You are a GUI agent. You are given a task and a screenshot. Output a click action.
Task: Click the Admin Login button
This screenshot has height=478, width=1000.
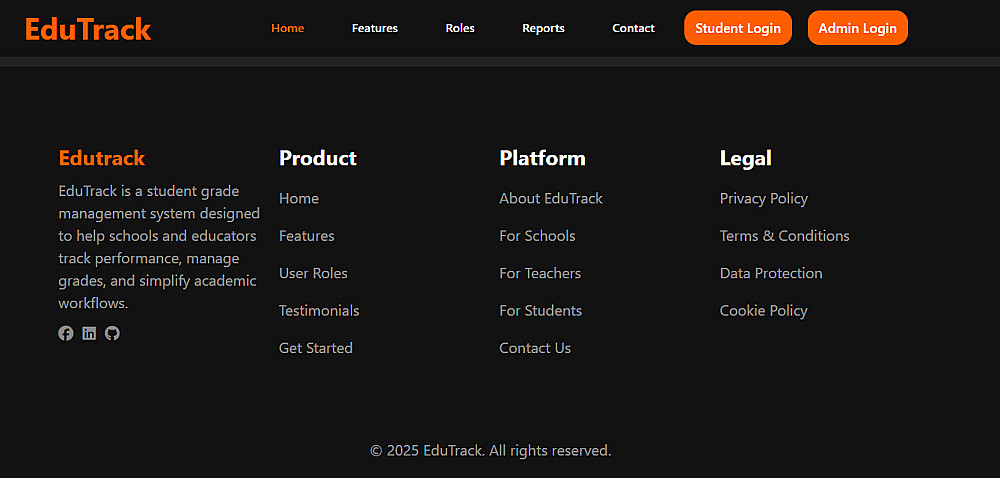point(857,28)
